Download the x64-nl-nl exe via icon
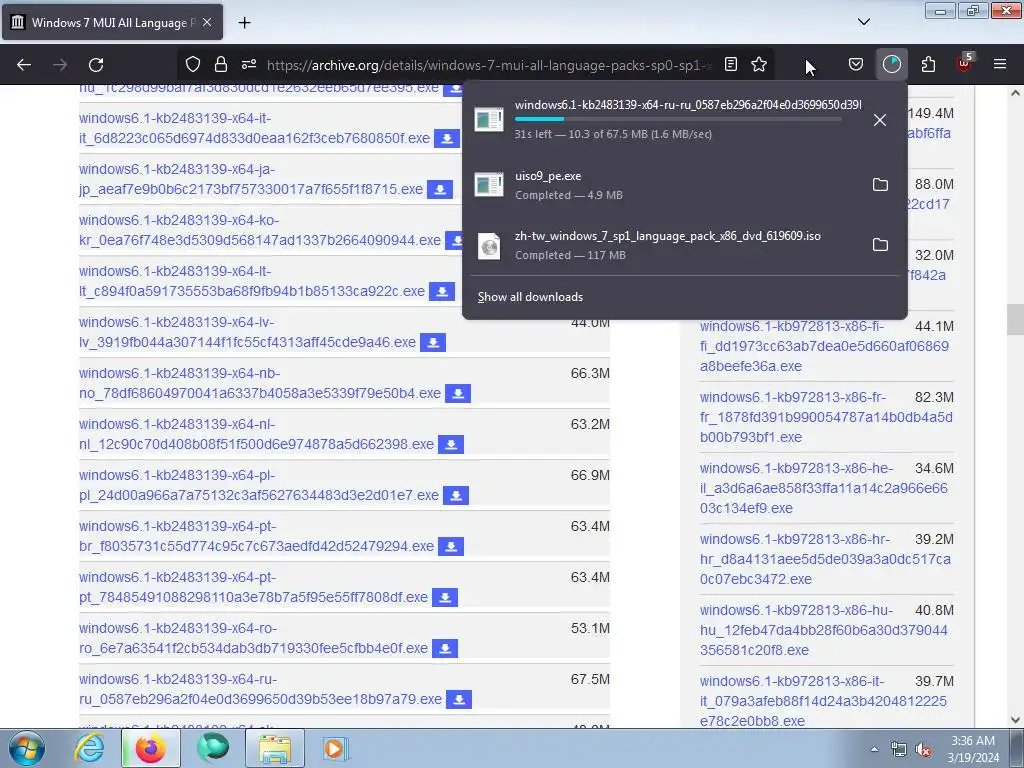The image size is (1024, 768). [451, 445]
